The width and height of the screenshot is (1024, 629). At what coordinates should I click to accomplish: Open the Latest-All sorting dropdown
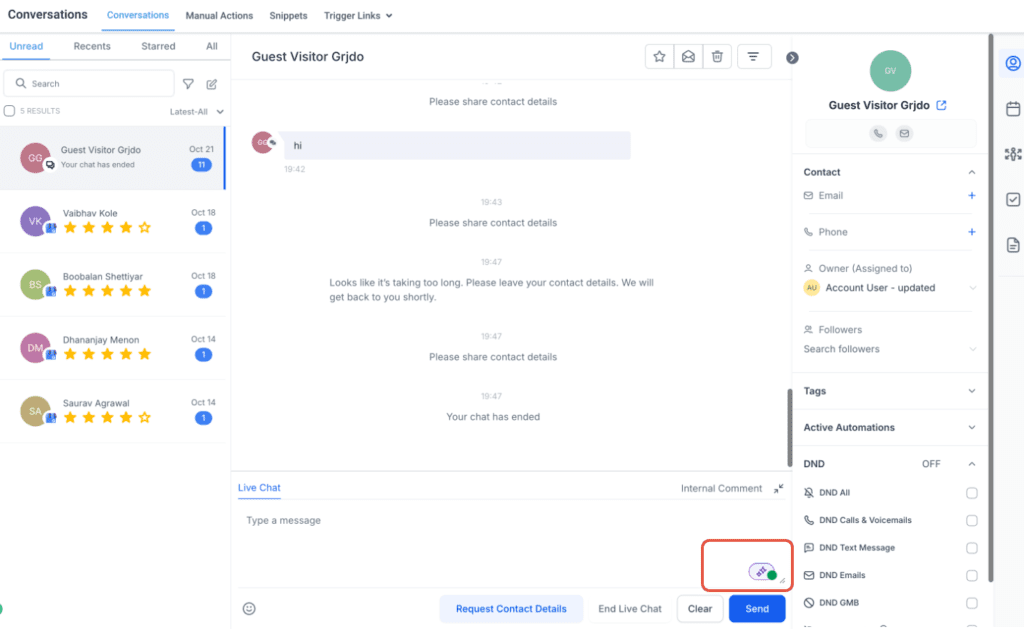pos(196,111)
